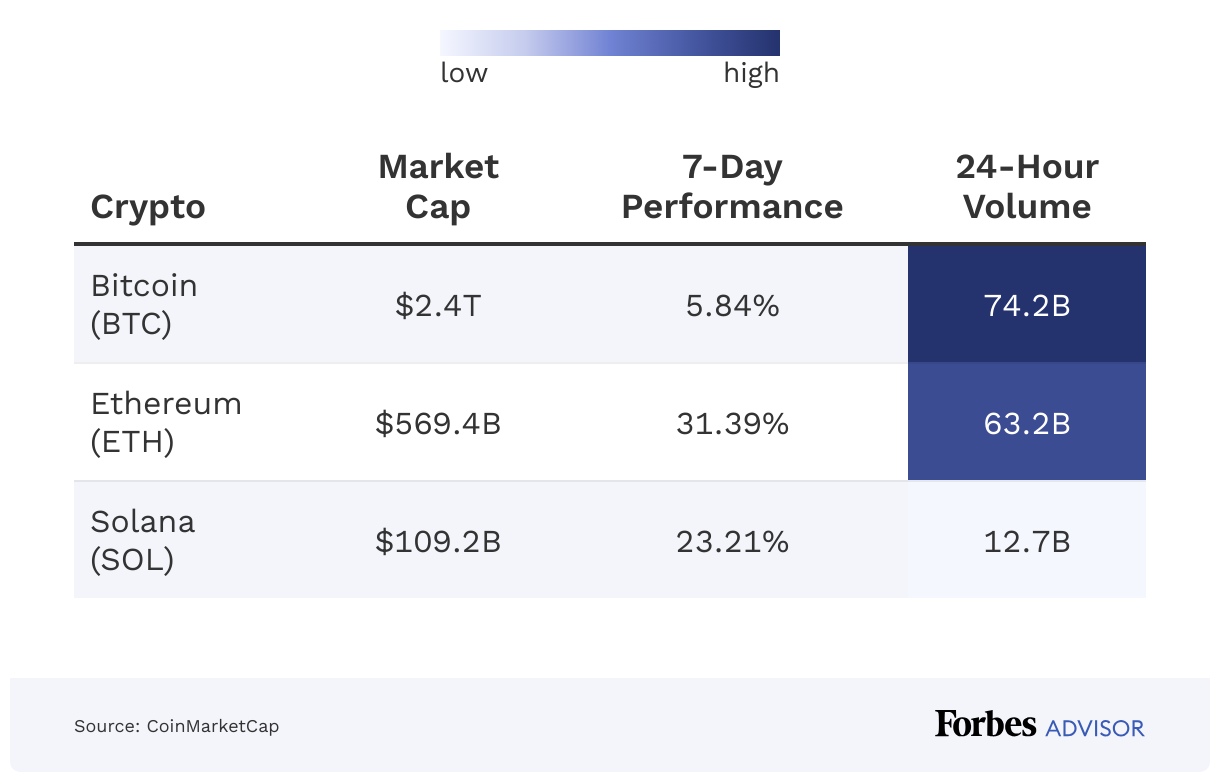The image size is (1220, 784).
Task: Select the 7-Day Performance column header
Action: 732,187
